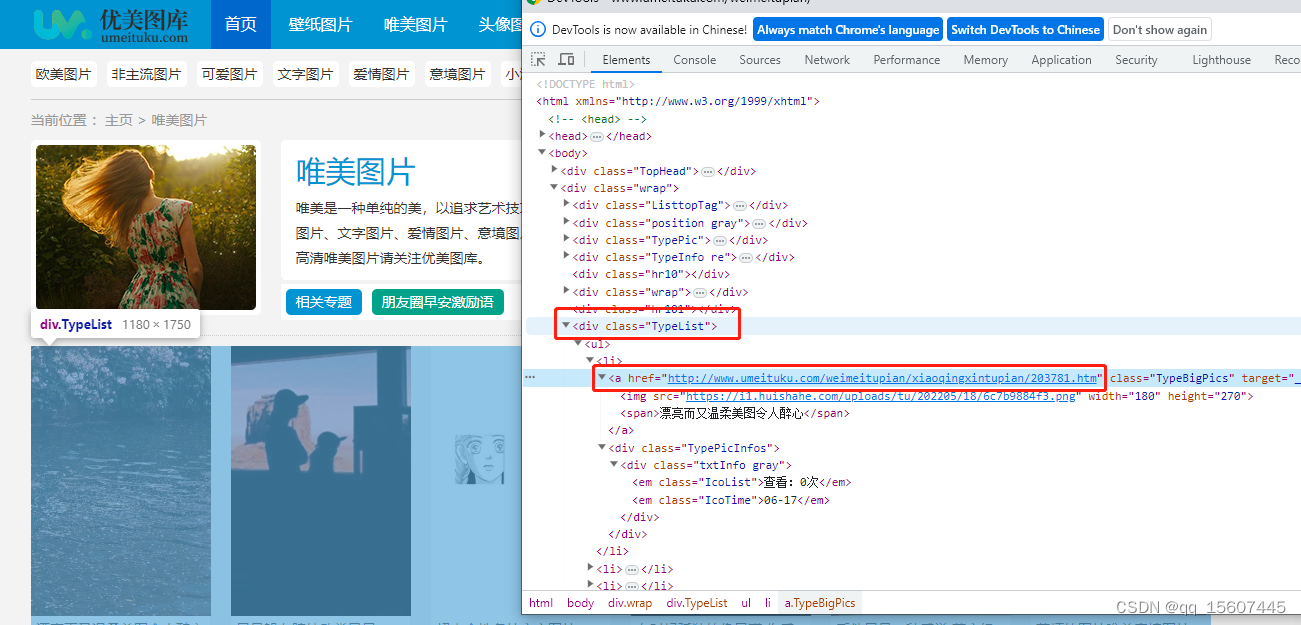Click the 欧美图片 tag
The width and height of the screenshot is (1301, 625).
click(63, 74)
